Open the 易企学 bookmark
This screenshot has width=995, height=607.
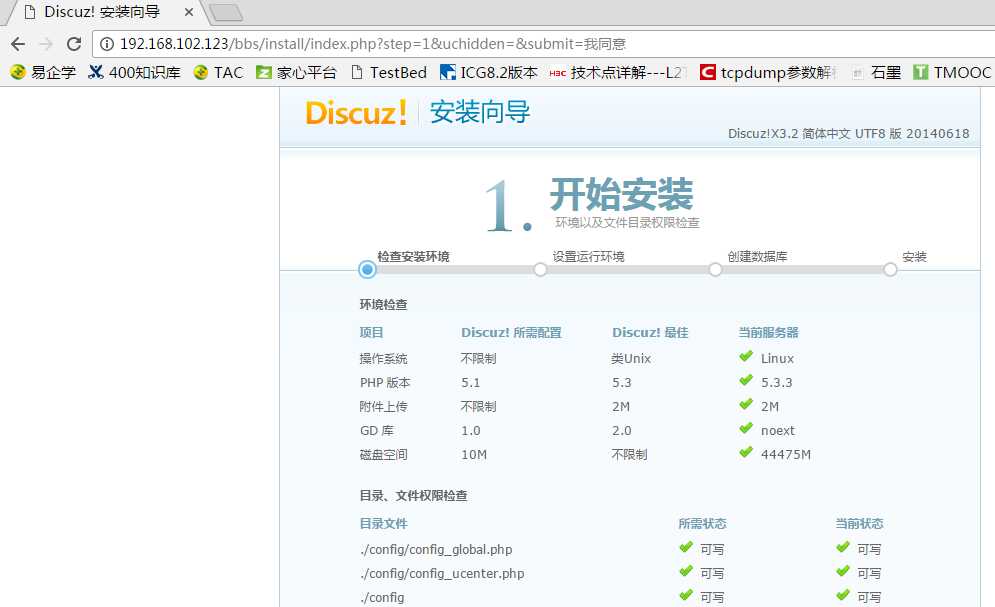(43, 72)
